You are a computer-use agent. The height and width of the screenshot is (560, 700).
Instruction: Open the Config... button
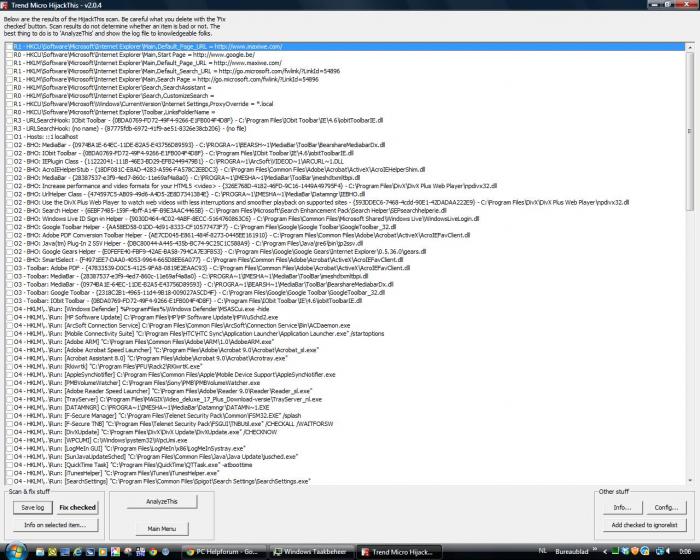[x=666, y=507]
